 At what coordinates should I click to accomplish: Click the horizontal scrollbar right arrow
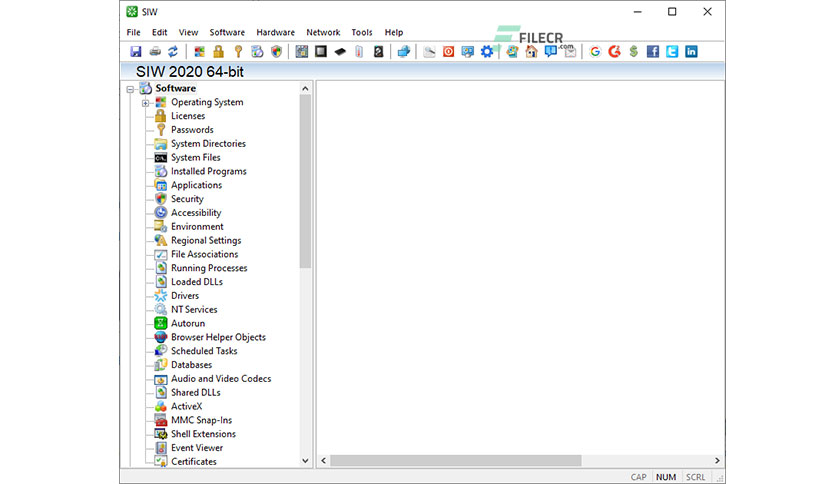717,461
